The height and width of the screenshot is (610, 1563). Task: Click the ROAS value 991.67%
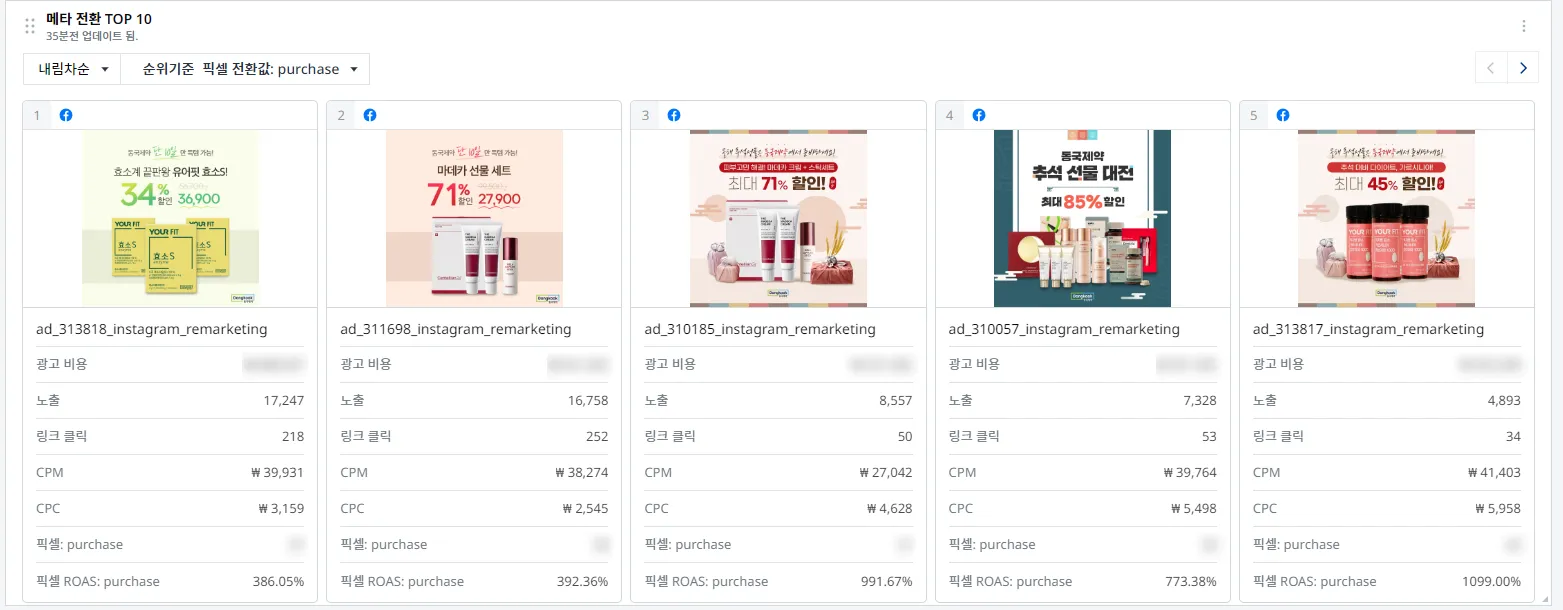point(885,581)
